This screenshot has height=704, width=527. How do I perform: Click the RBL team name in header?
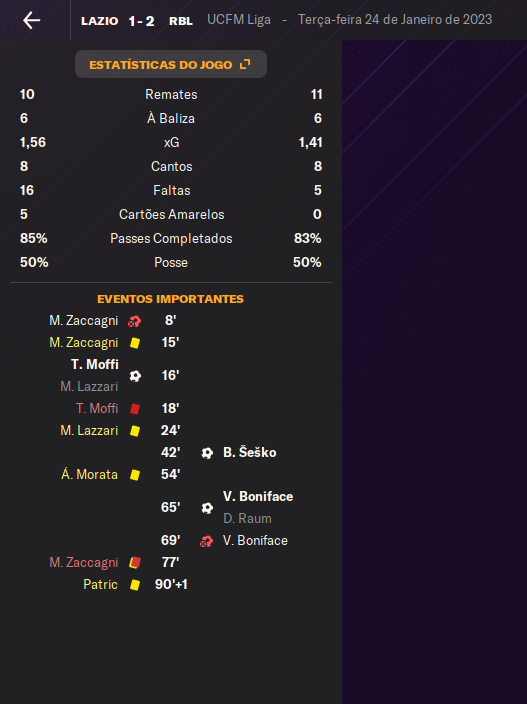click(181, 21)
